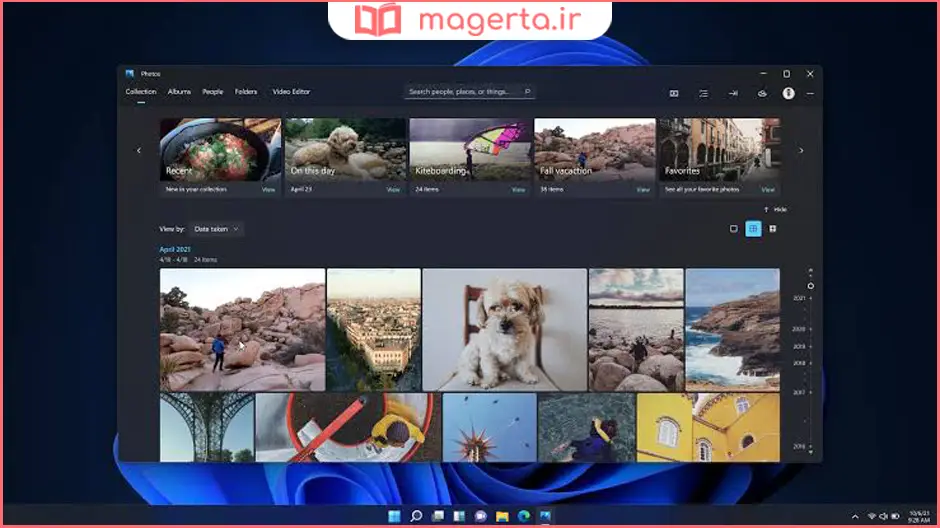The width and height of the screenshot is (940, 528).
Task: Open the kites in blue sky photo
Action: 489,427
